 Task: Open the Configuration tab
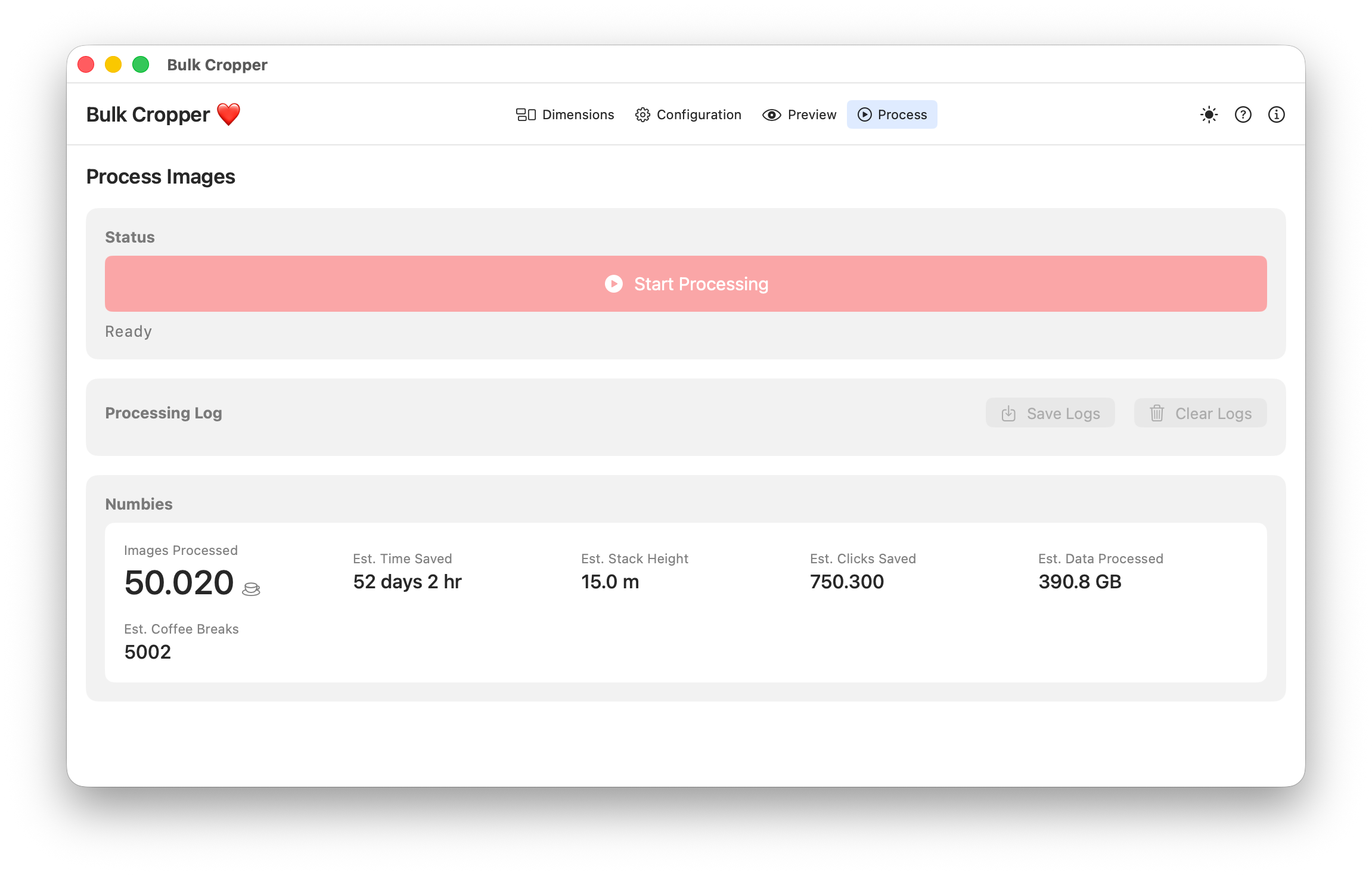pos(699,114)
